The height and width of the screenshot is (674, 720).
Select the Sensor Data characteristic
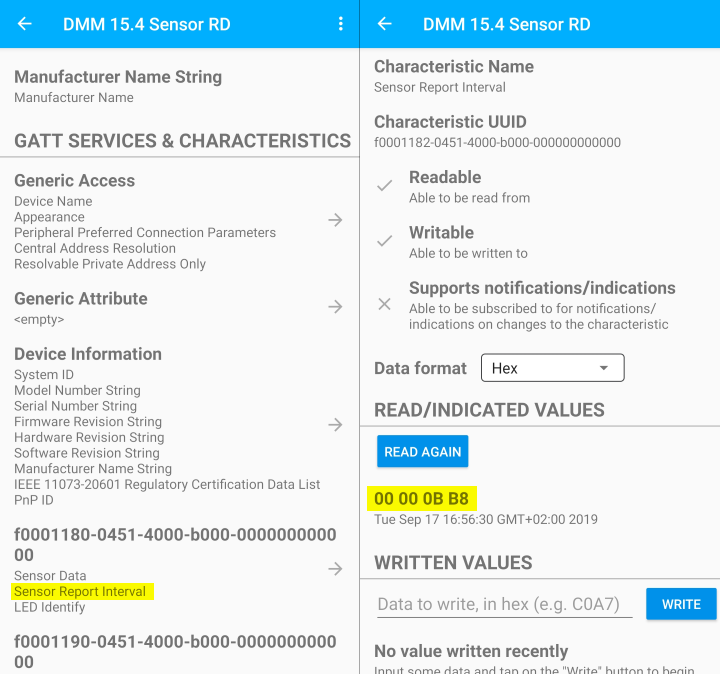tap(50, 576)
